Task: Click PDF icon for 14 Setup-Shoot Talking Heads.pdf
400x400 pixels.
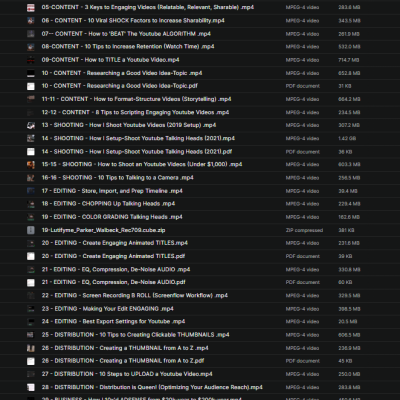Action: 31,152
